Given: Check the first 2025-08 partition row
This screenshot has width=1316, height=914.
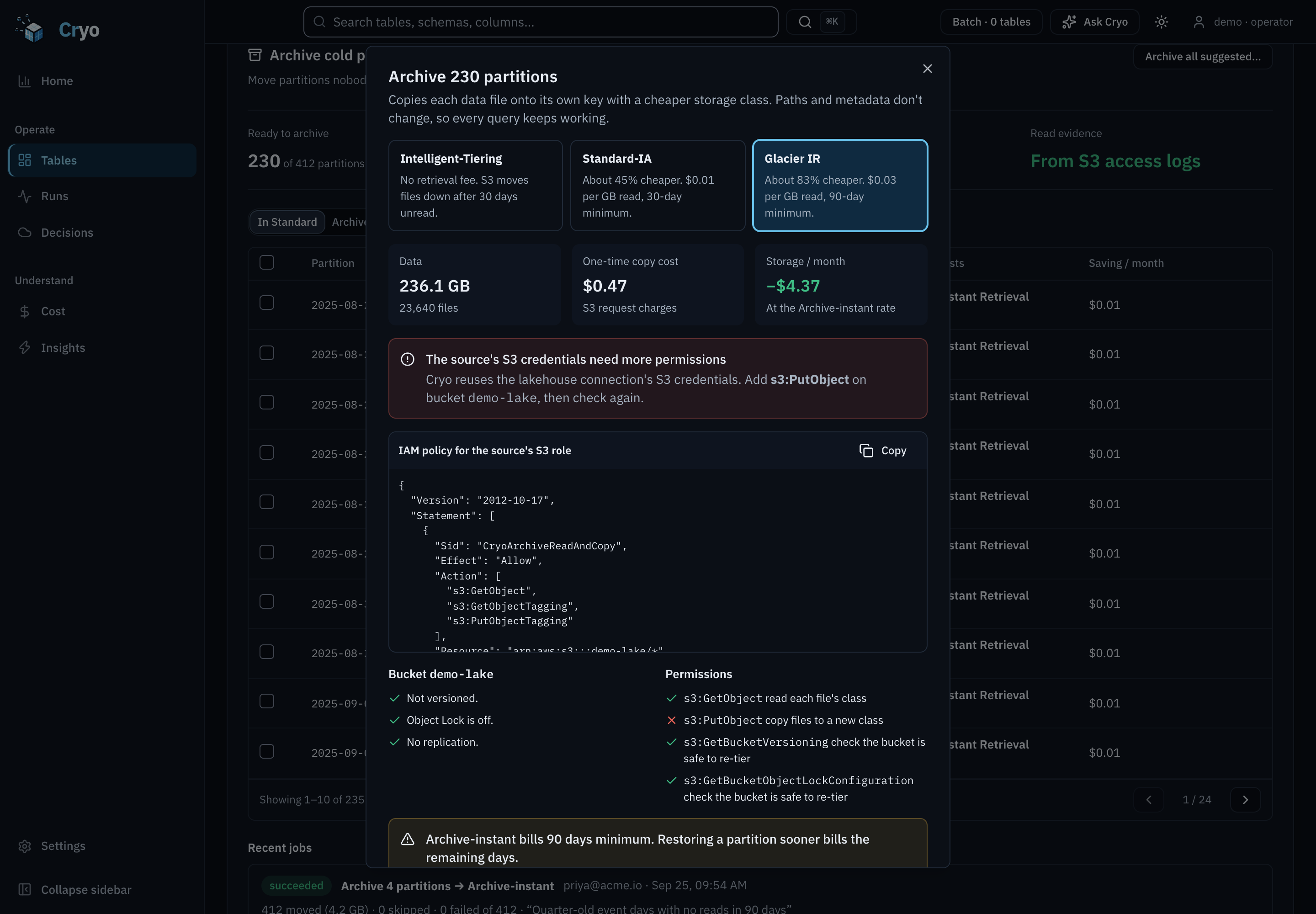Looking at the screenshot, I should point(267,303).
